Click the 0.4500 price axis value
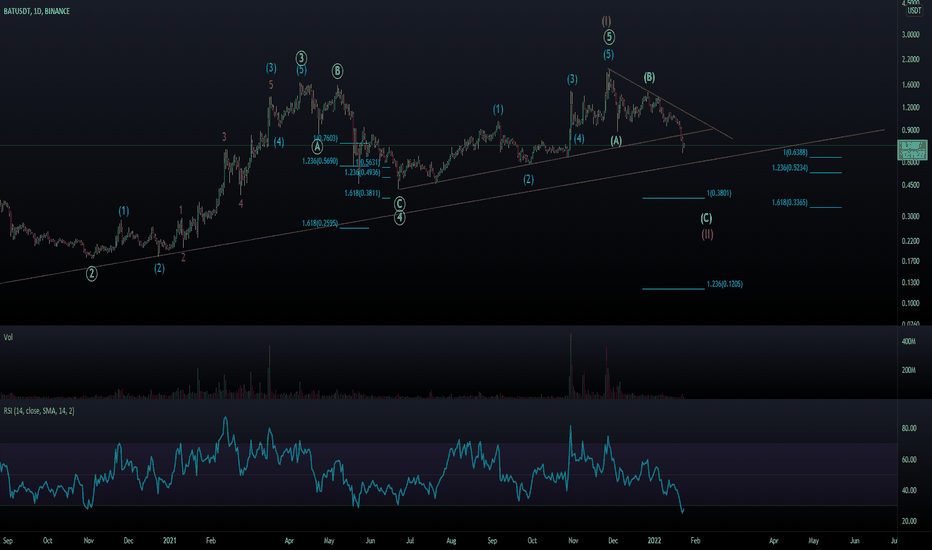 pos(911,185)
